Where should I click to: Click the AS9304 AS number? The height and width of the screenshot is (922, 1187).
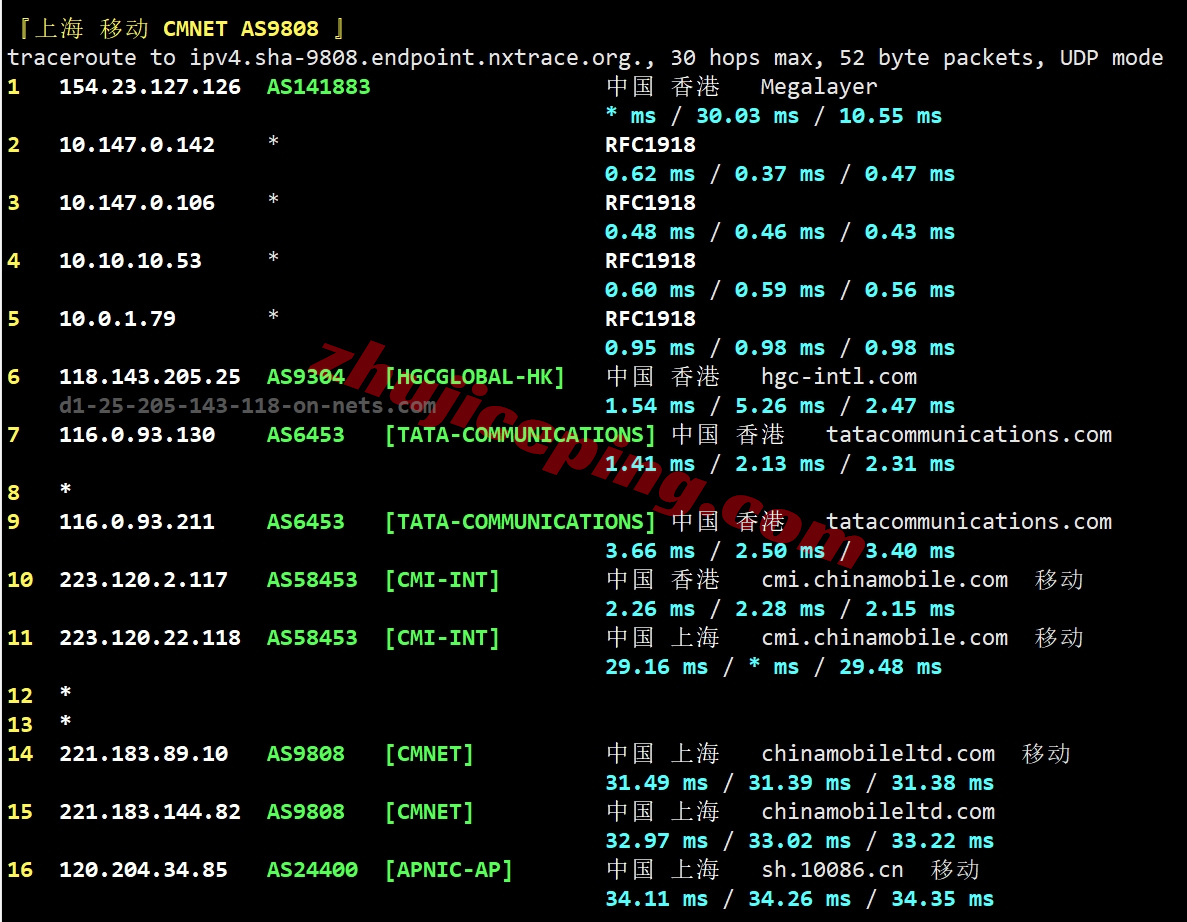tap(305, 377)
